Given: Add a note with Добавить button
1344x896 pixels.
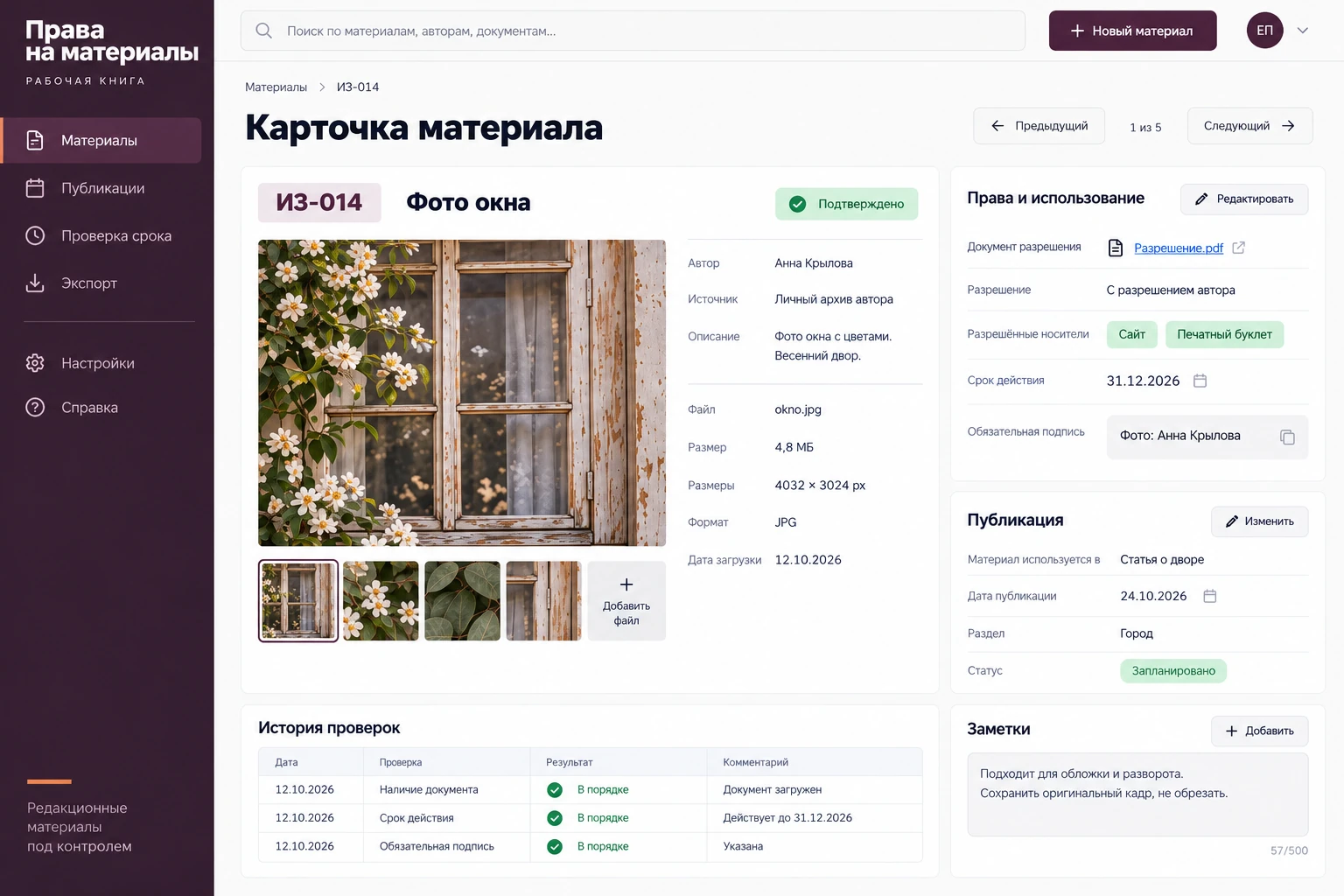Looking at the screenshot, I should 1259,731.
